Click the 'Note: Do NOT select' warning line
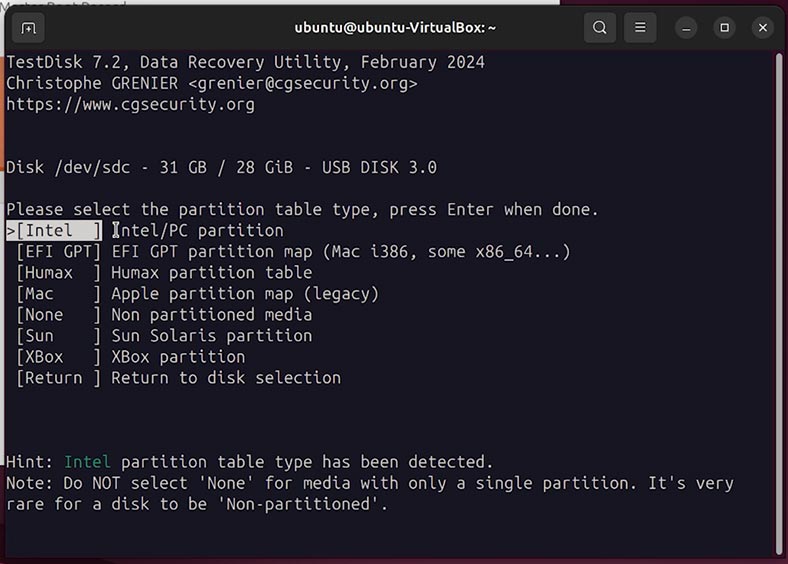The image size is (788, 564). pyautogui.click(x=370, y=483)
